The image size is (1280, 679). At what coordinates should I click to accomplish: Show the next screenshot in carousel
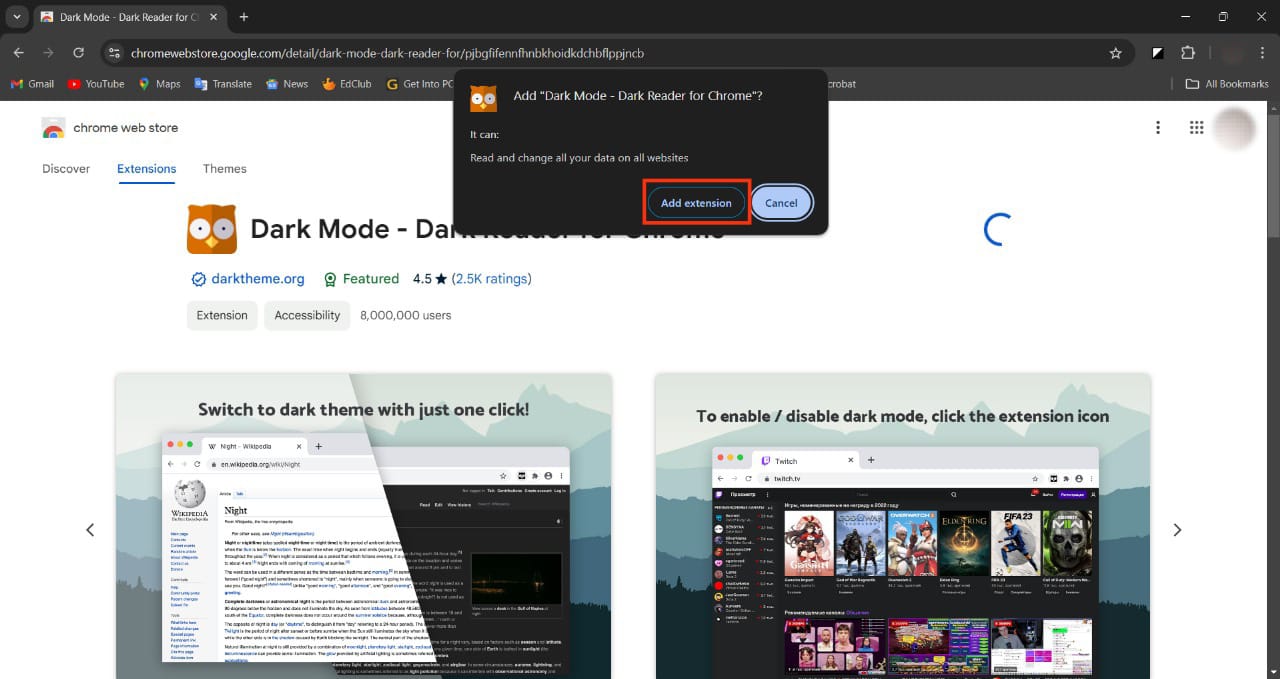[x=1177, y=530]
